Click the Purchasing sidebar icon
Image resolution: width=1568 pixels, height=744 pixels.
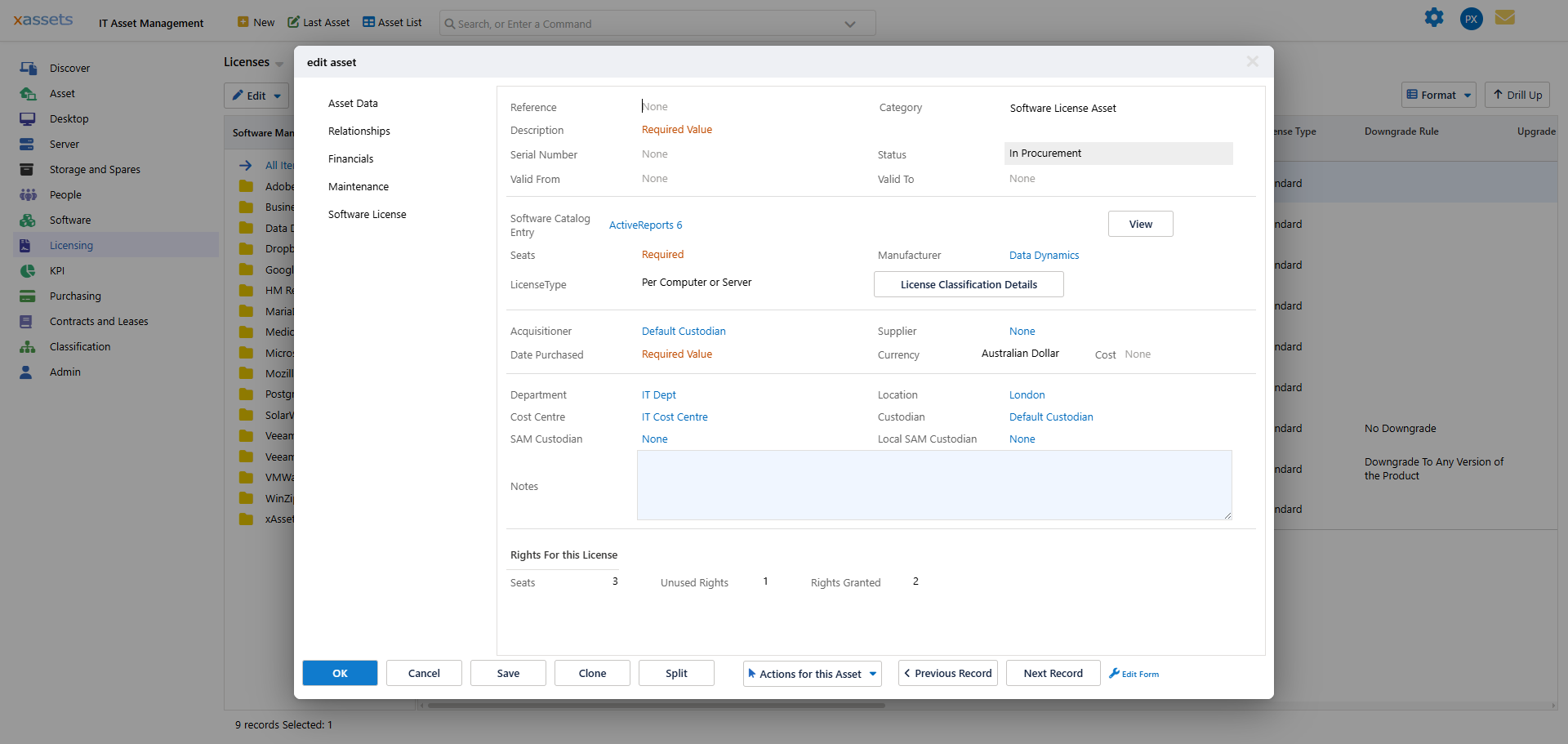pyautogui.click(x=28, y=296)
